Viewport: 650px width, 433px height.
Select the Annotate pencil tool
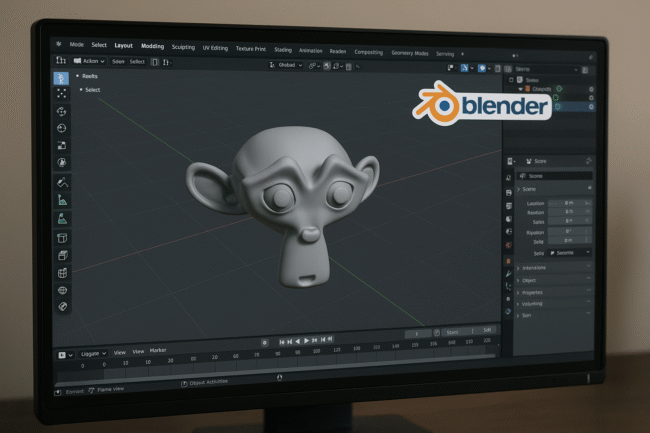click(x=62, y=182)
